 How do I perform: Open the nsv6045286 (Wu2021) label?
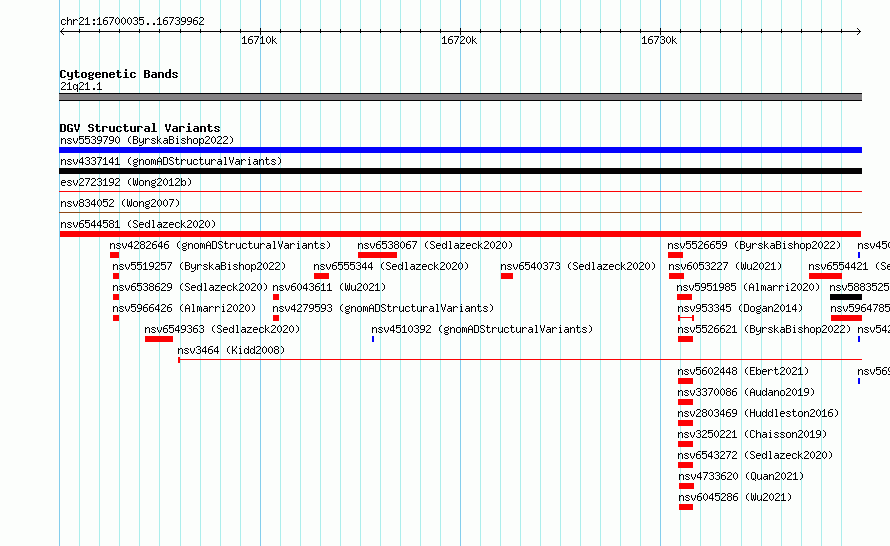735,497
